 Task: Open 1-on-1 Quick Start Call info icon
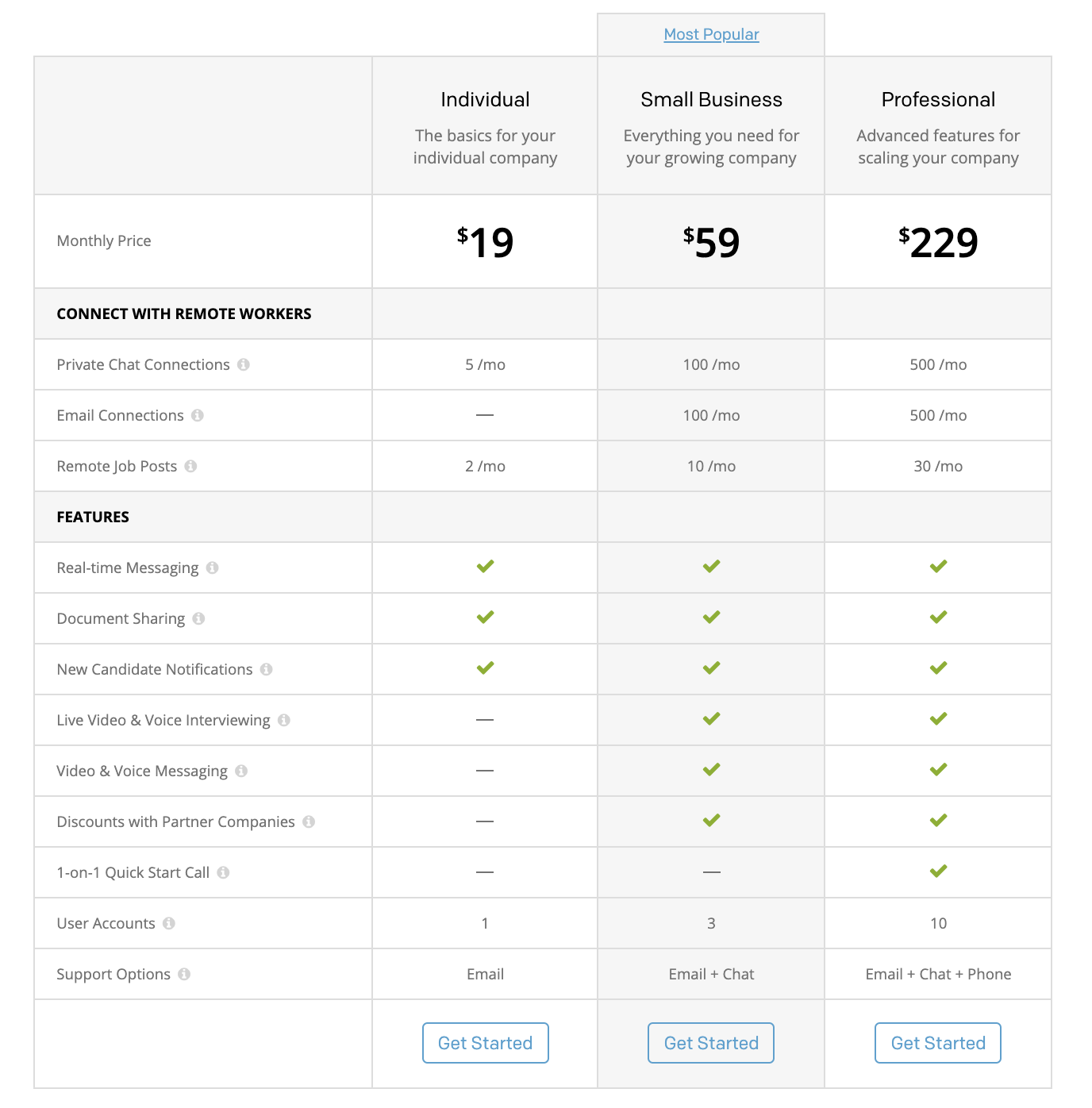pyautogui.click(x=224, y=872)
